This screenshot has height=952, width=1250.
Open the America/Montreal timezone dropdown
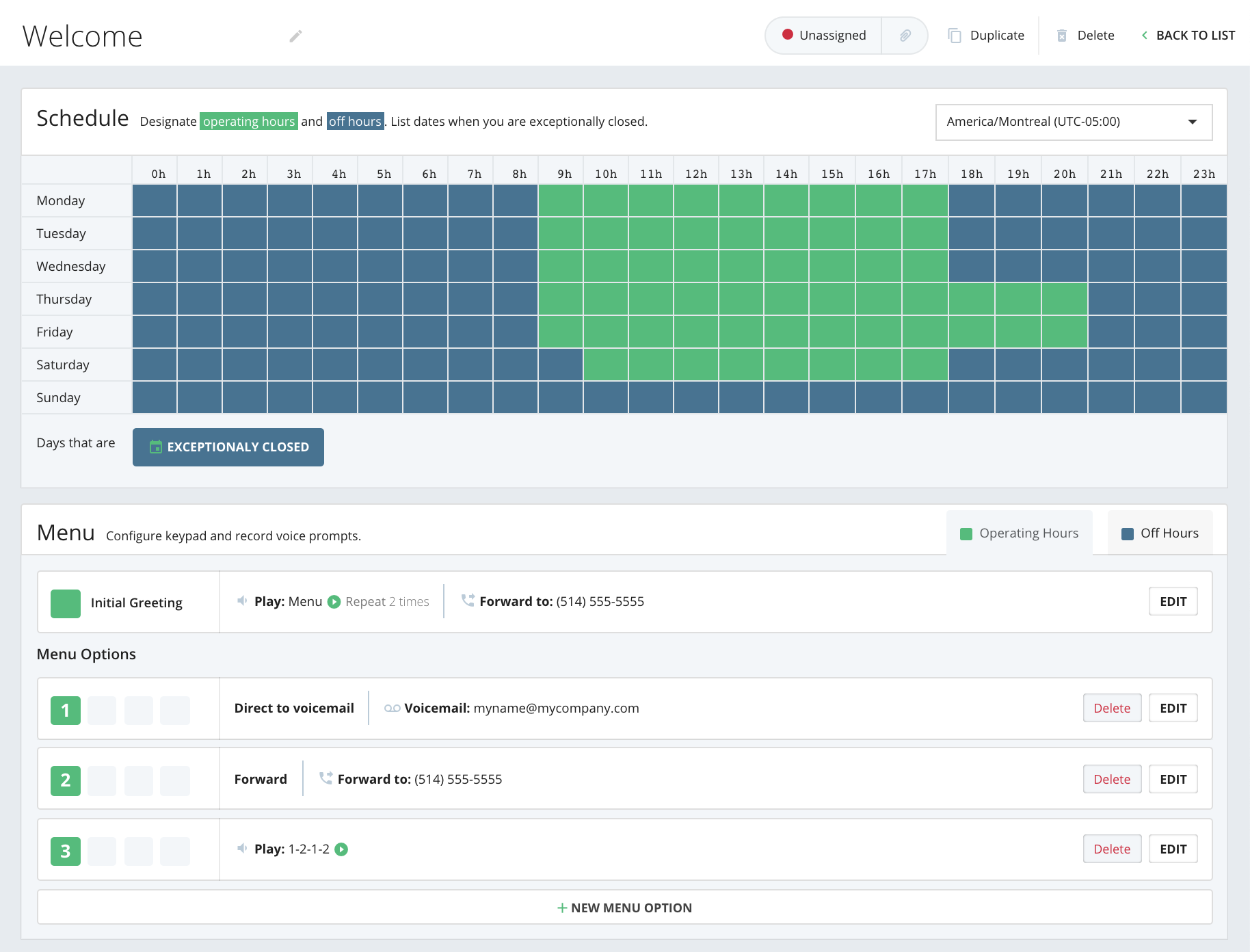click(1074, 122)
